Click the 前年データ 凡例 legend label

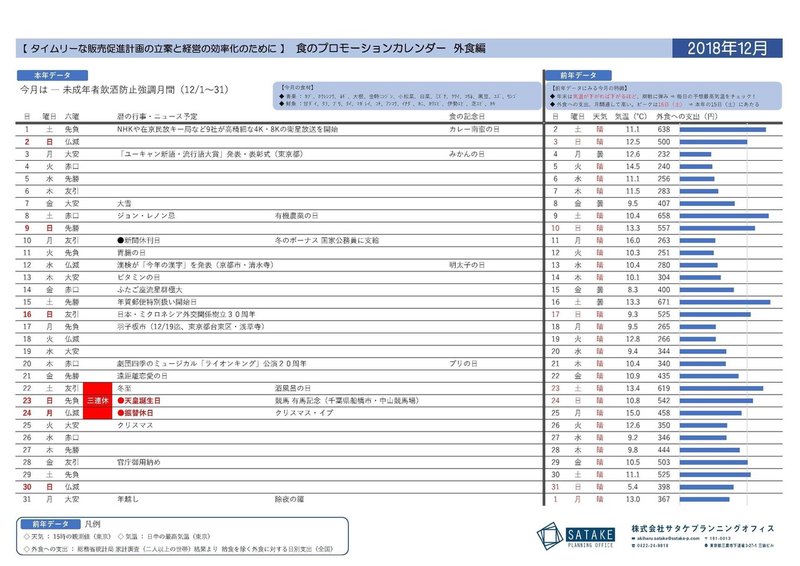tap(49, 524)
